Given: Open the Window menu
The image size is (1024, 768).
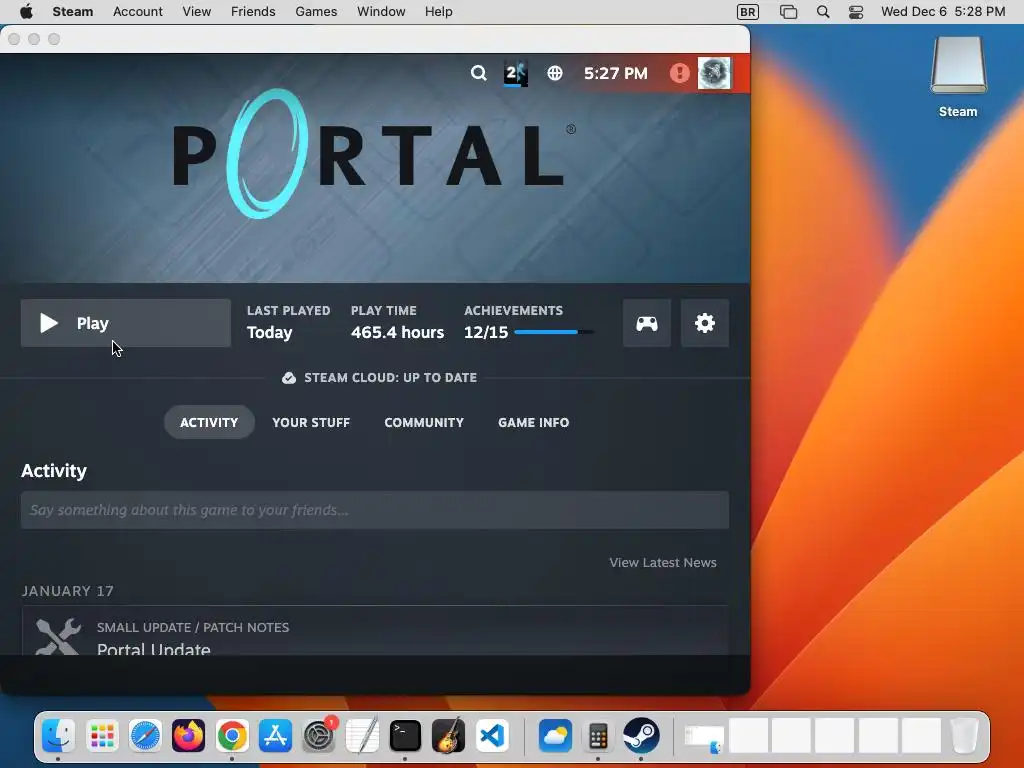Looking at the screenshot, I should (381, 12).
